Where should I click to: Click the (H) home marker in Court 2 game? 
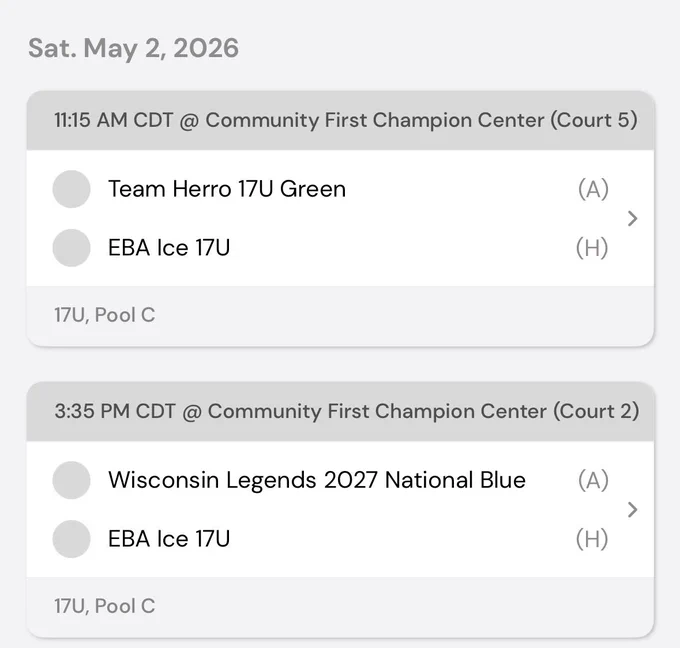click(x=592, y=539)
